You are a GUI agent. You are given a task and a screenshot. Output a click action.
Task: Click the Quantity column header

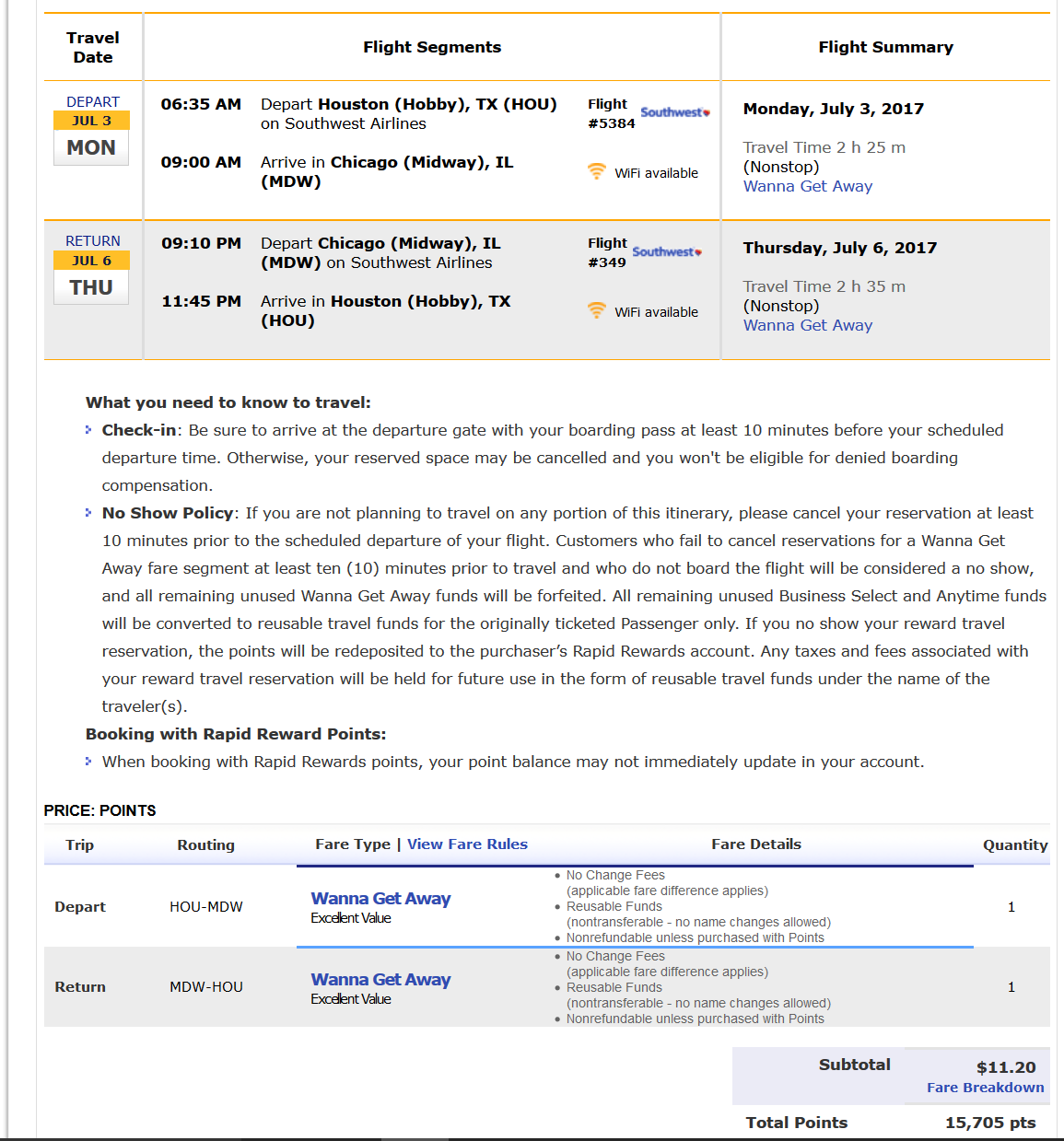tap(1015, 845)
